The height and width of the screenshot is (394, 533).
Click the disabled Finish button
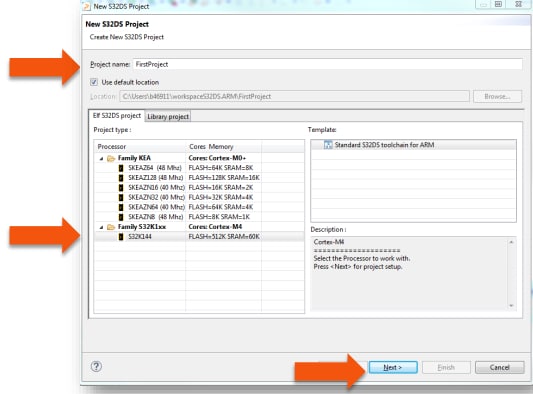point(446,367)
